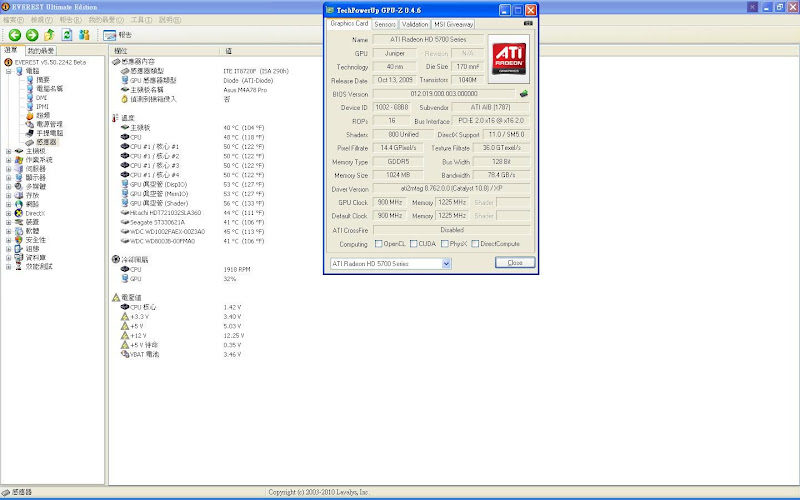Expand the 組態 config tree node
Image resolution: width=800 pixels, height=500 pixels.
[x=9, y=248]
